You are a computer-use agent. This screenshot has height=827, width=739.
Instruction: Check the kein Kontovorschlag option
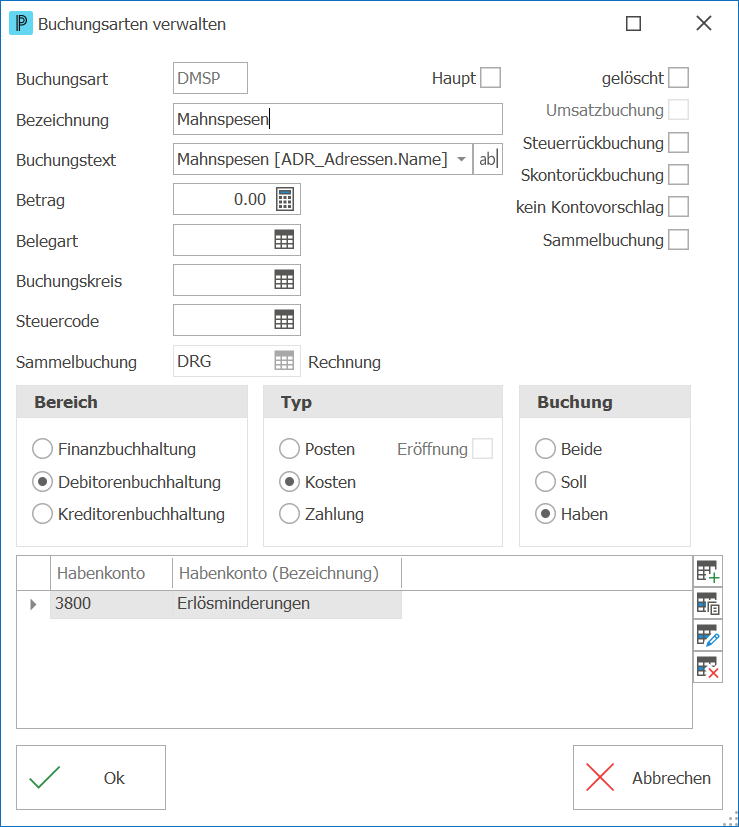click(678, 207)
